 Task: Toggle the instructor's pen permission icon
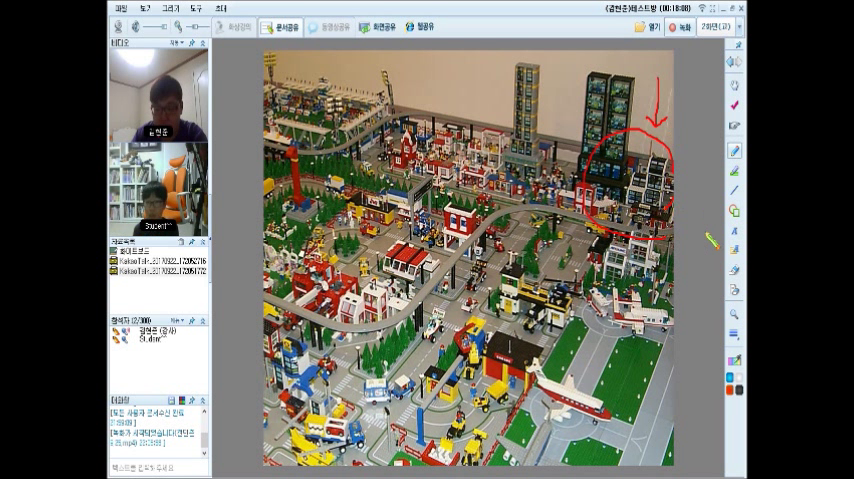[x=116, y=331]
